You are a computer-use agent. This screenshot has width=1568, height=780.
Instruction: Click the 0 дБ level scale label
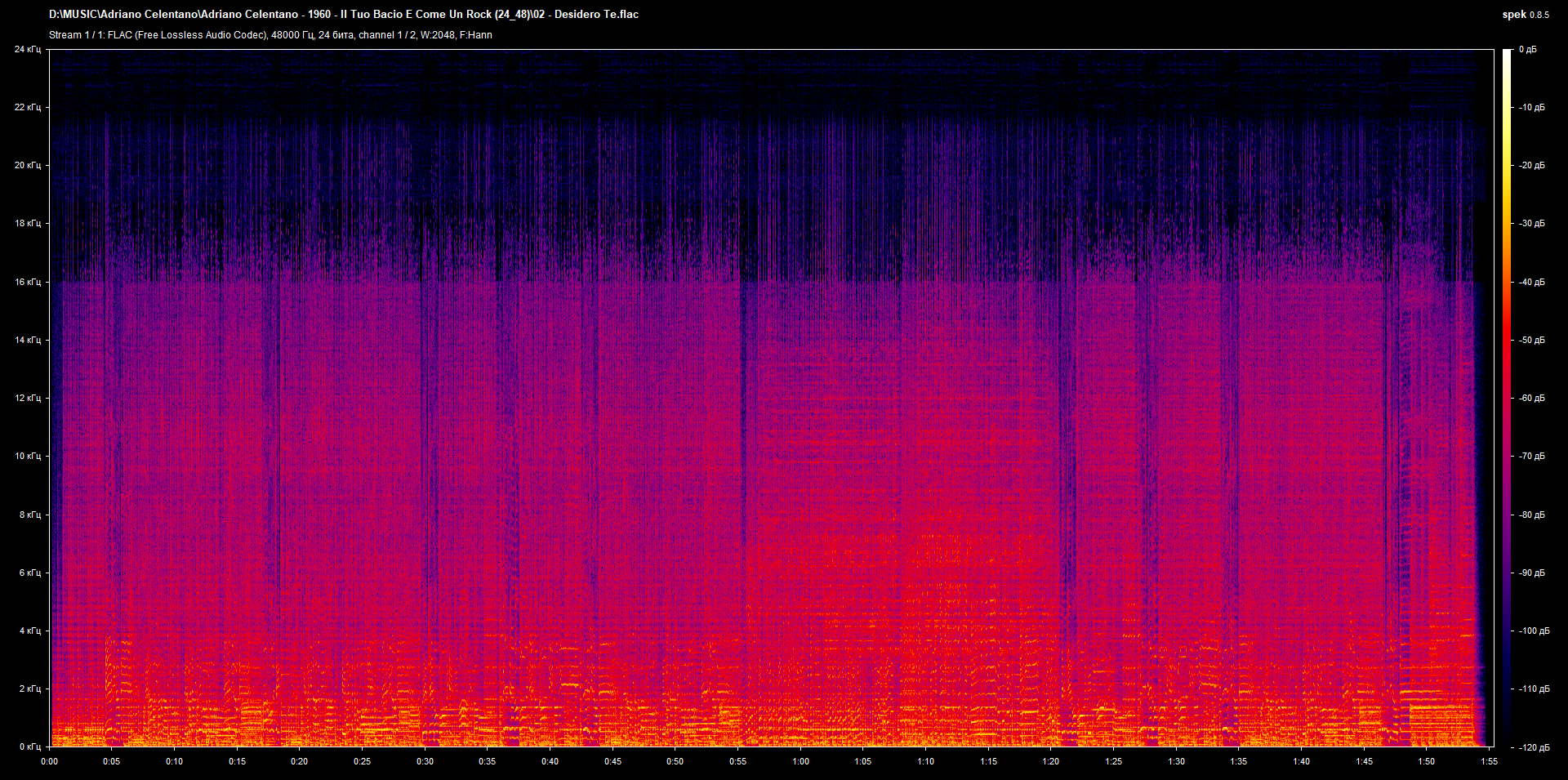tap(1528, 50)
